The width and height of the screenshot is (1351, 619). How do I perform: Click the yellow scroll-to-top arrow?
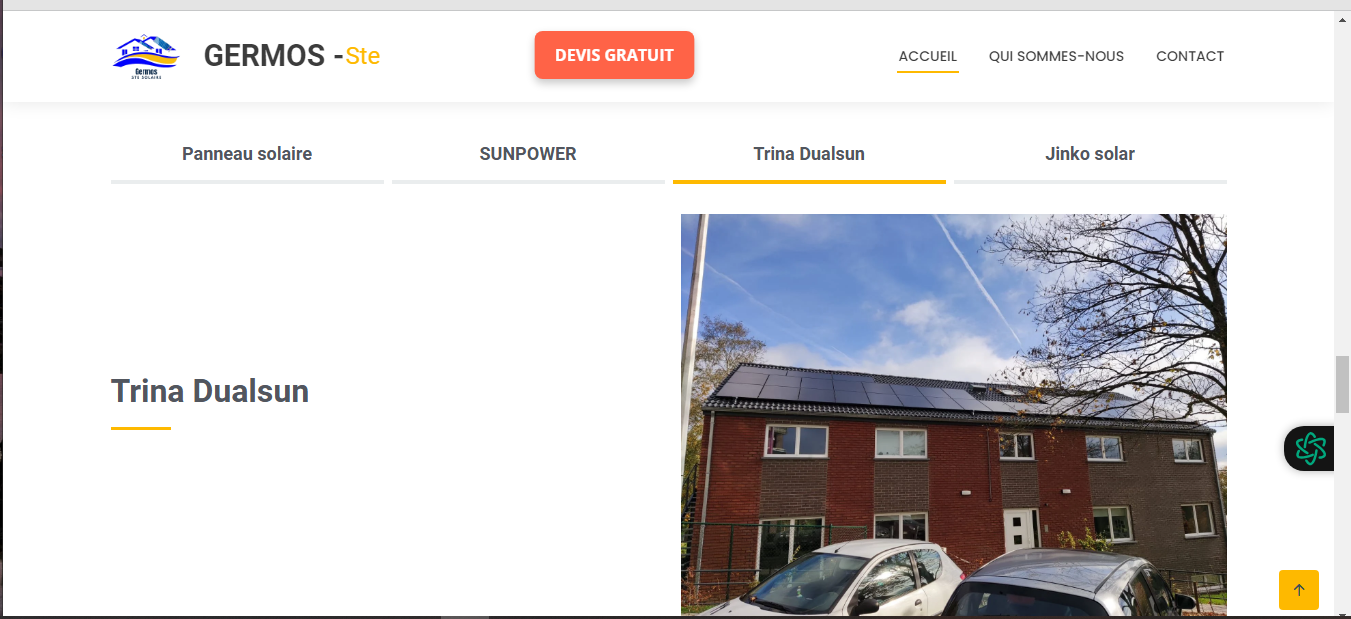tap(1298, 590)
